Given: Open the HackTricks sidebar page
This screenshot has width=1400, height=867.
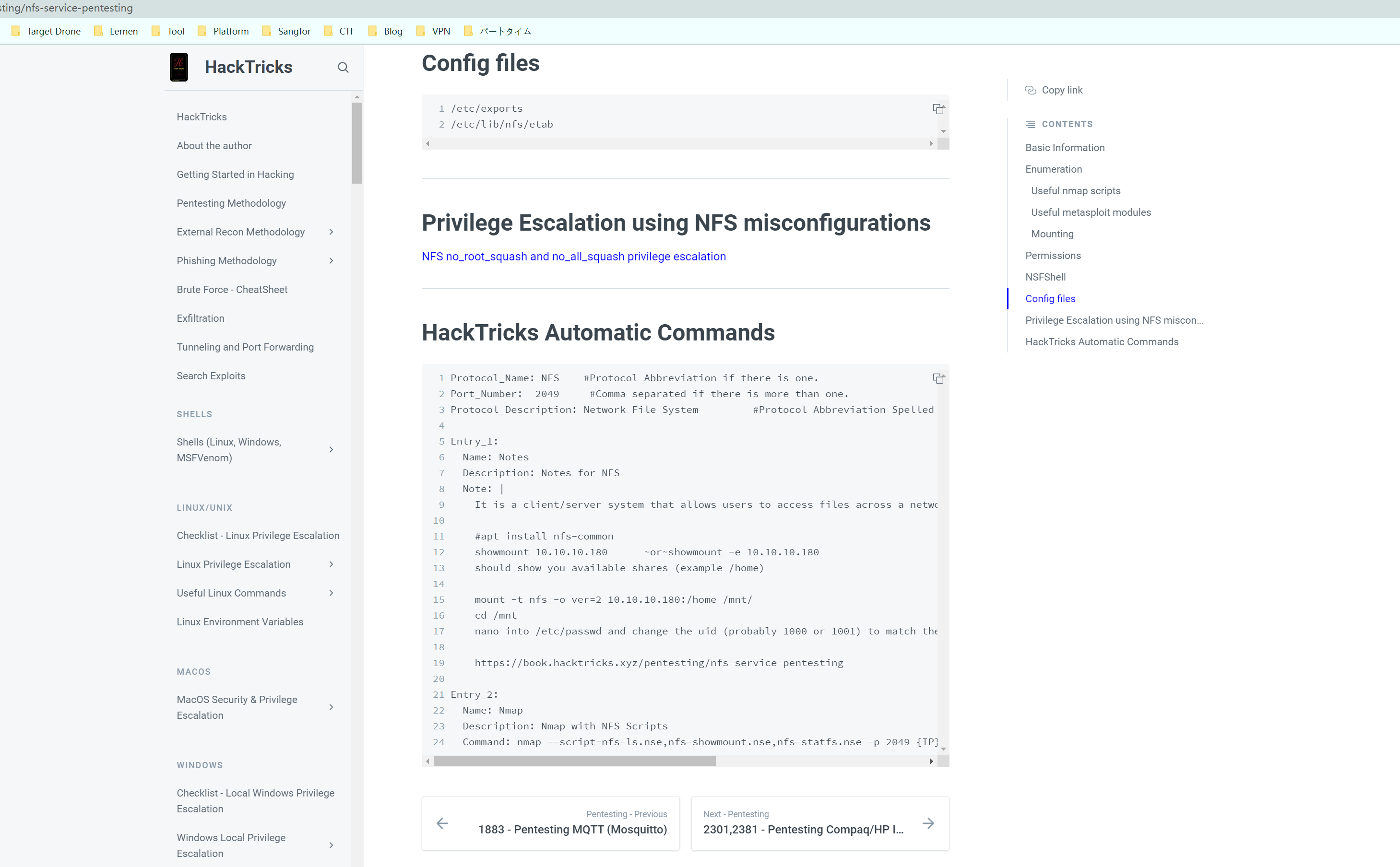Looking at the screenshot, I should tap(202, 117).
